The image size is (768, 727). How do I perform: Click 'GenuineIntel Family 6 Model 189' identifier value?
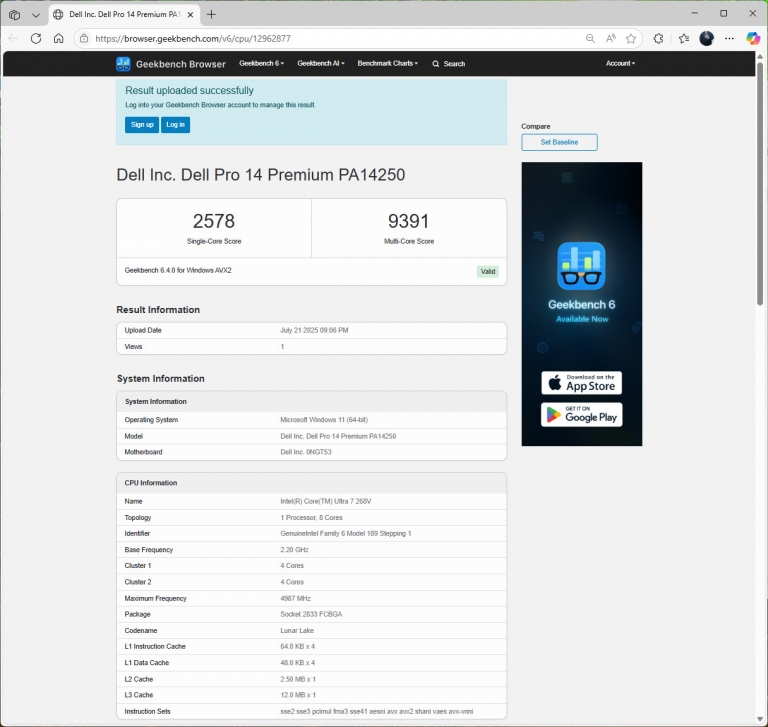(x=345, y=534)
